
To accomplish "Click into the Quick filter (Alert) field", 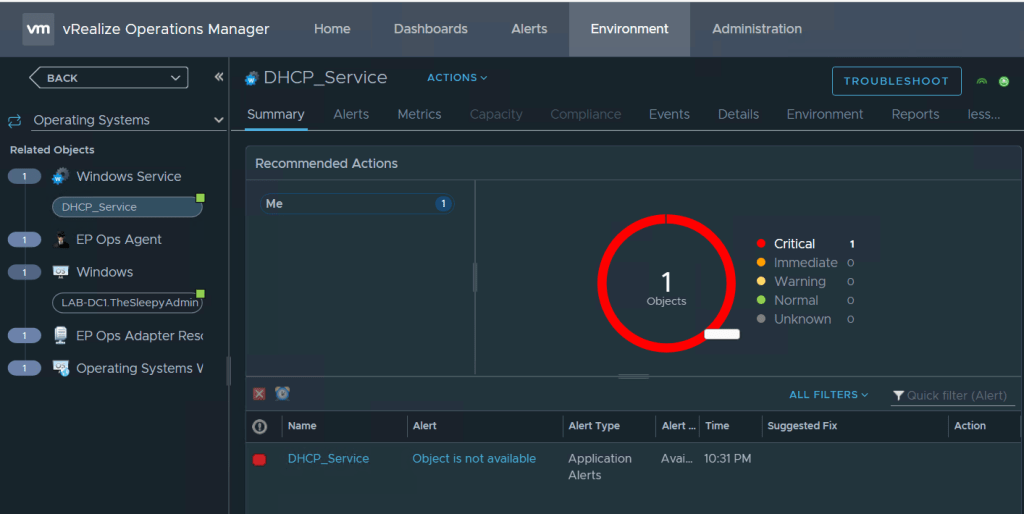I will tap(958, 396).
